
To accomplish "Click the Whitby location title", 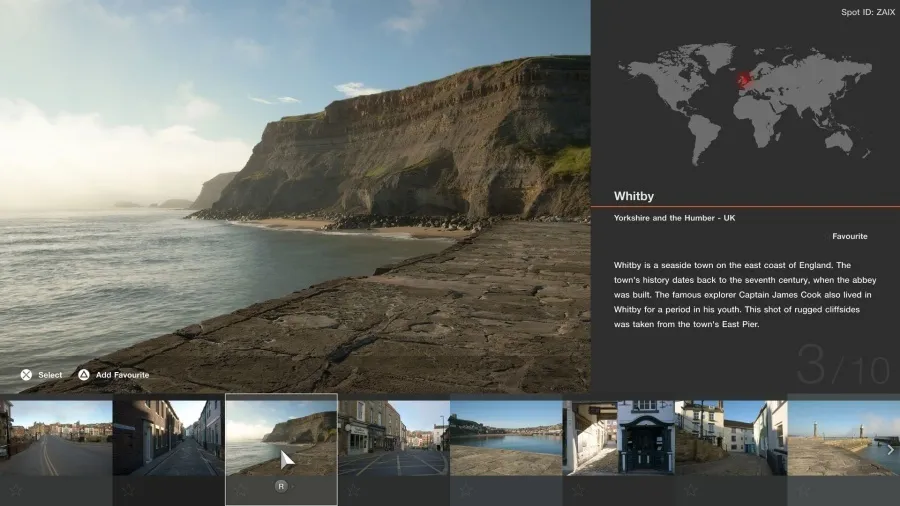I will pos(634,196).
